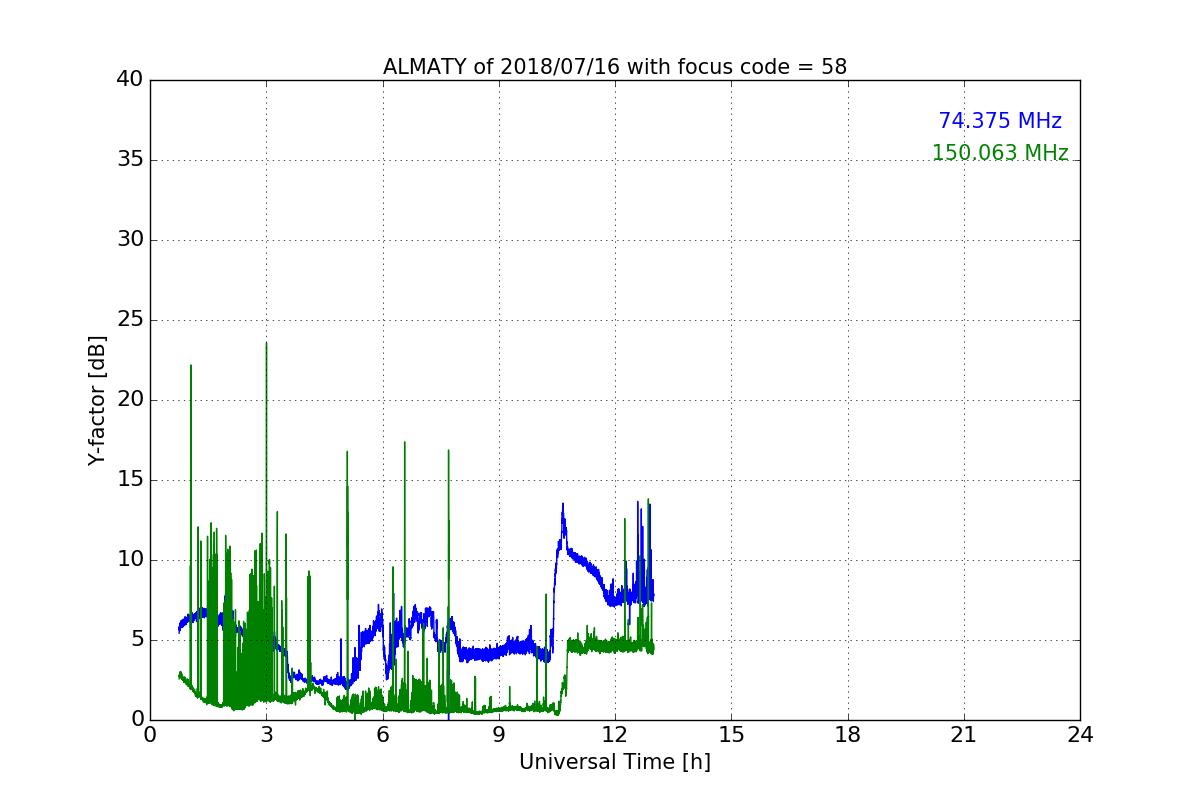
Task: Click the y-axis tick label '40'
Action: pos(129,80)
